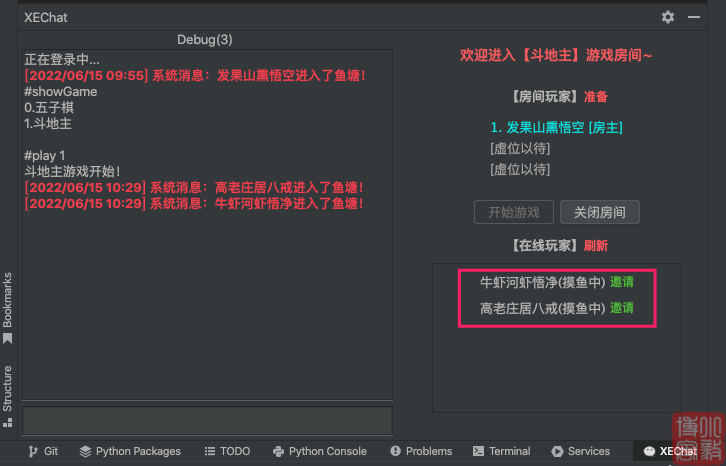Click player name 高老庄居八戒(摸鱼中)
Screen dimensions: 726x466
click(x=542, y=309)
